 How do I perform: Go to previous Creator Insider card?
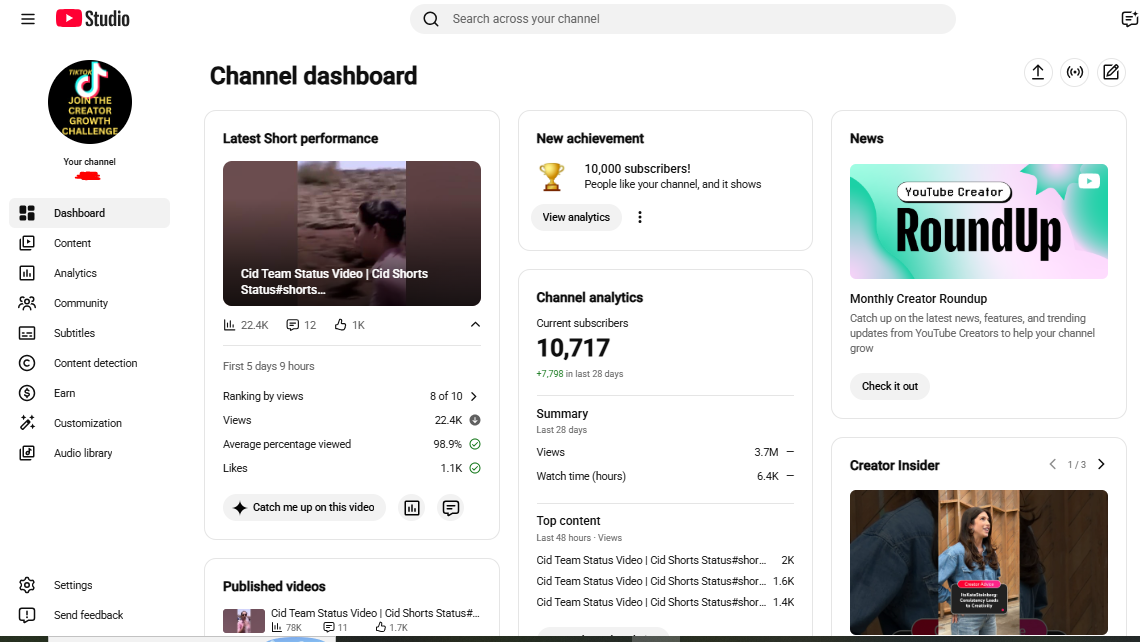[x=1052, y=465]
